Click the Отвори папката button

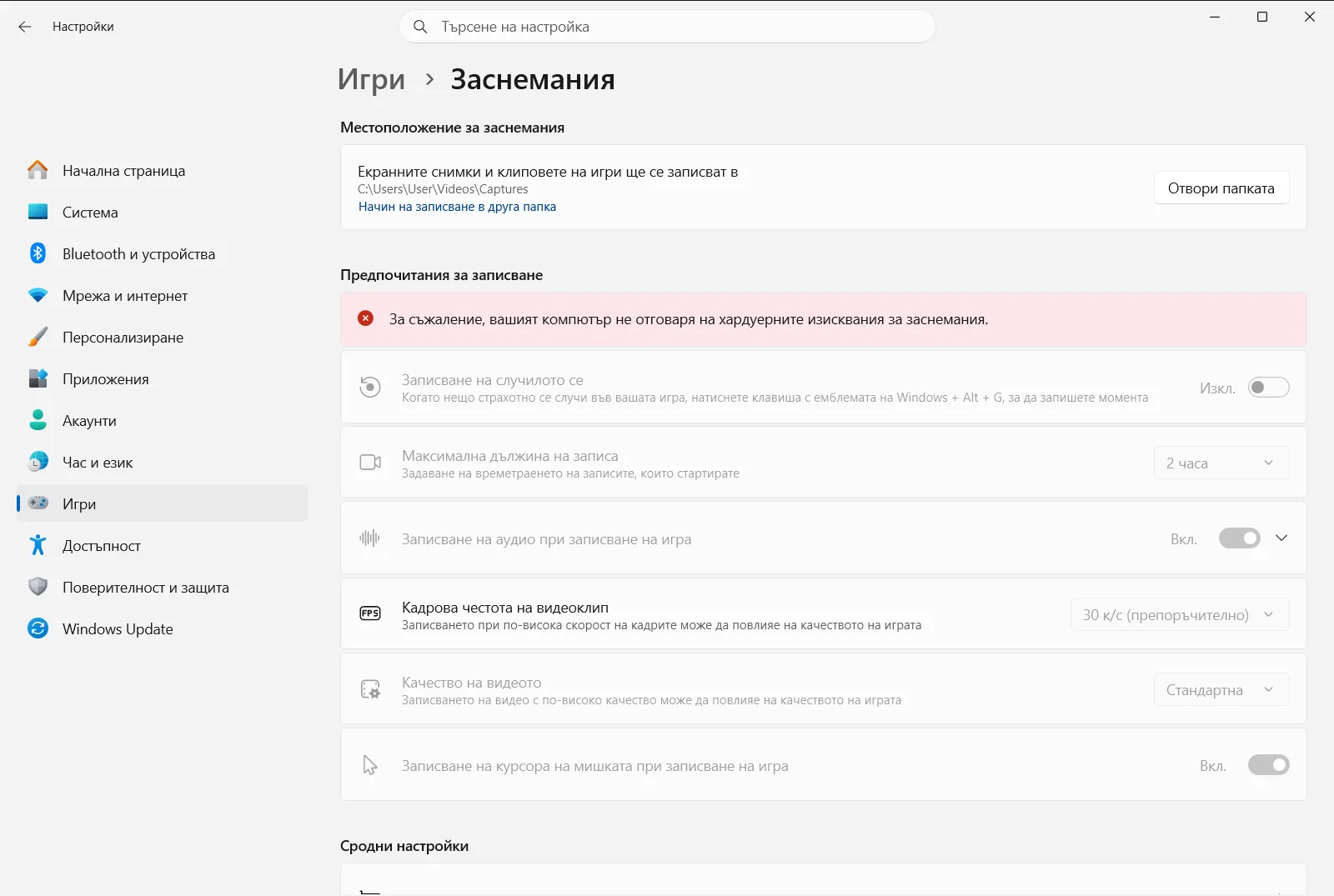[x=1221, y=188]
